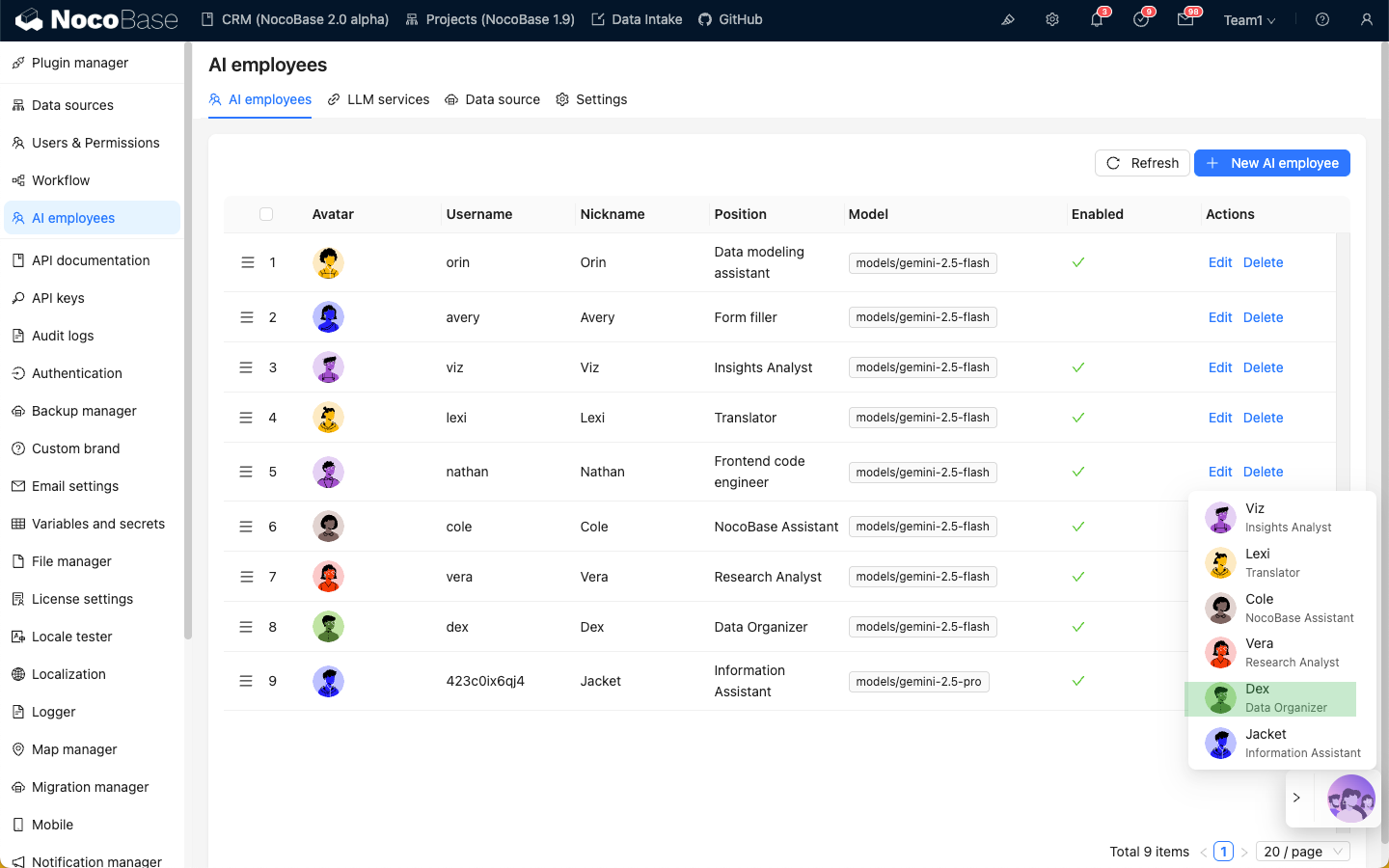Click the UI editor highlighter icon
The image size is (1389, 868).
(x=1008, y=19)
